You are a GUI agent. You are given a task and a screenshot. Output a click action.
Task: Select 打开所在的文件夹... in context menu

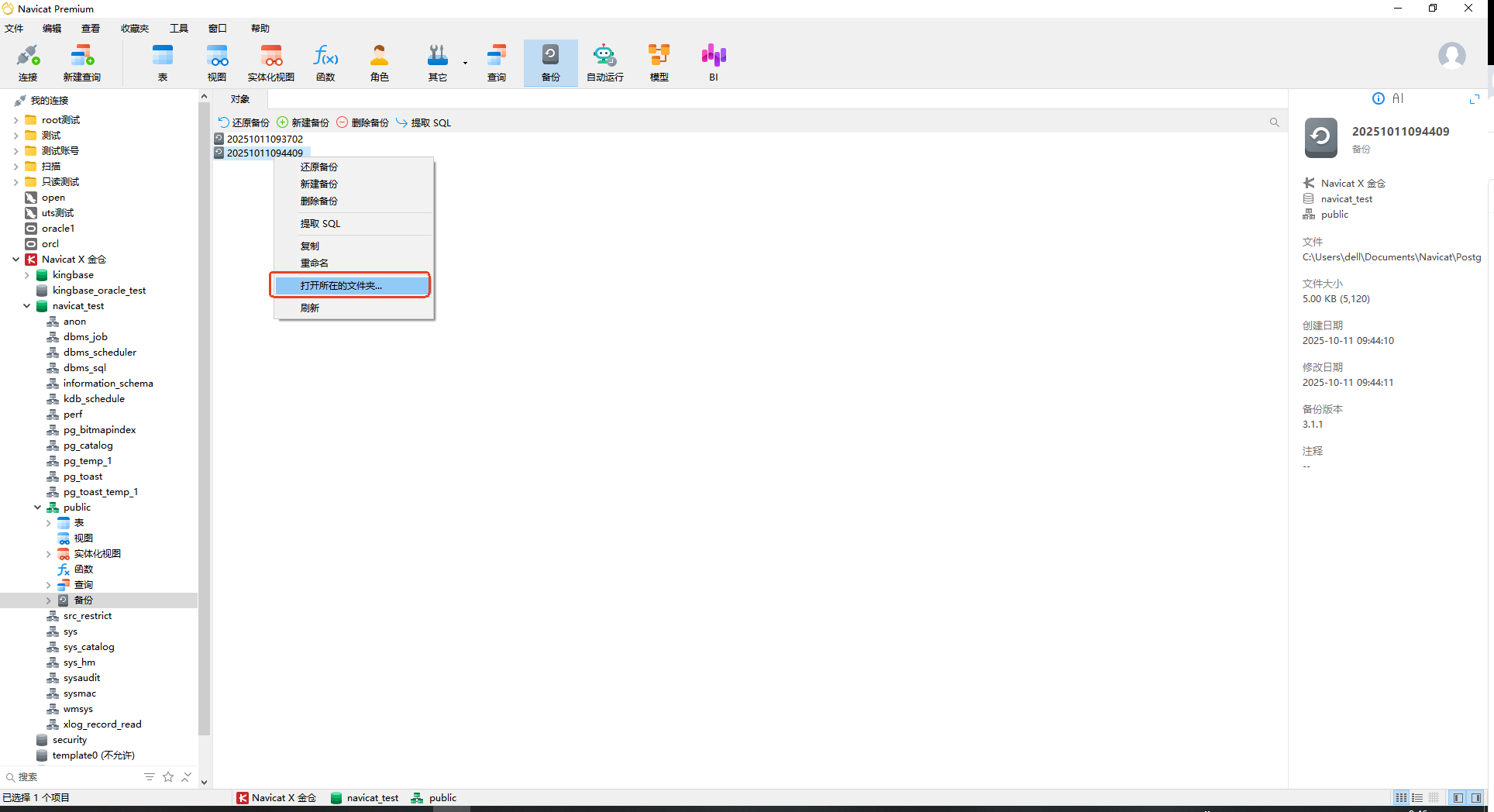[353, 286]
